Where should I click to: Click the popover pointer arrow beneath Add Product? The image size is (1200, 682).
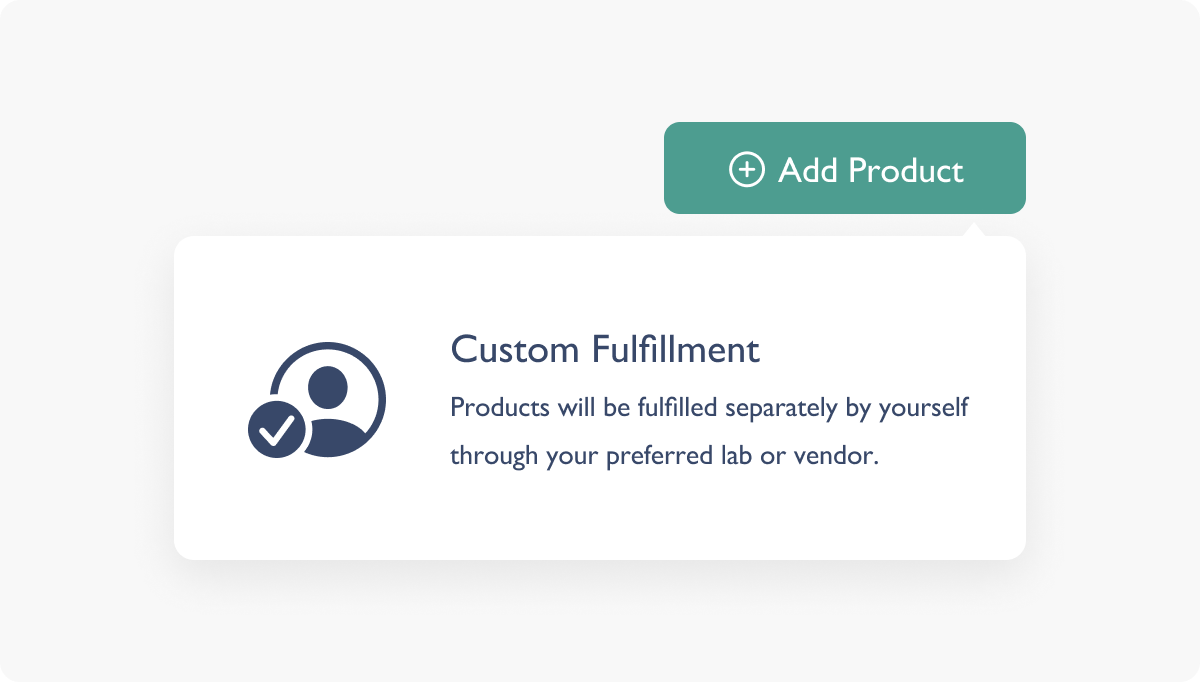pos(974,229)
